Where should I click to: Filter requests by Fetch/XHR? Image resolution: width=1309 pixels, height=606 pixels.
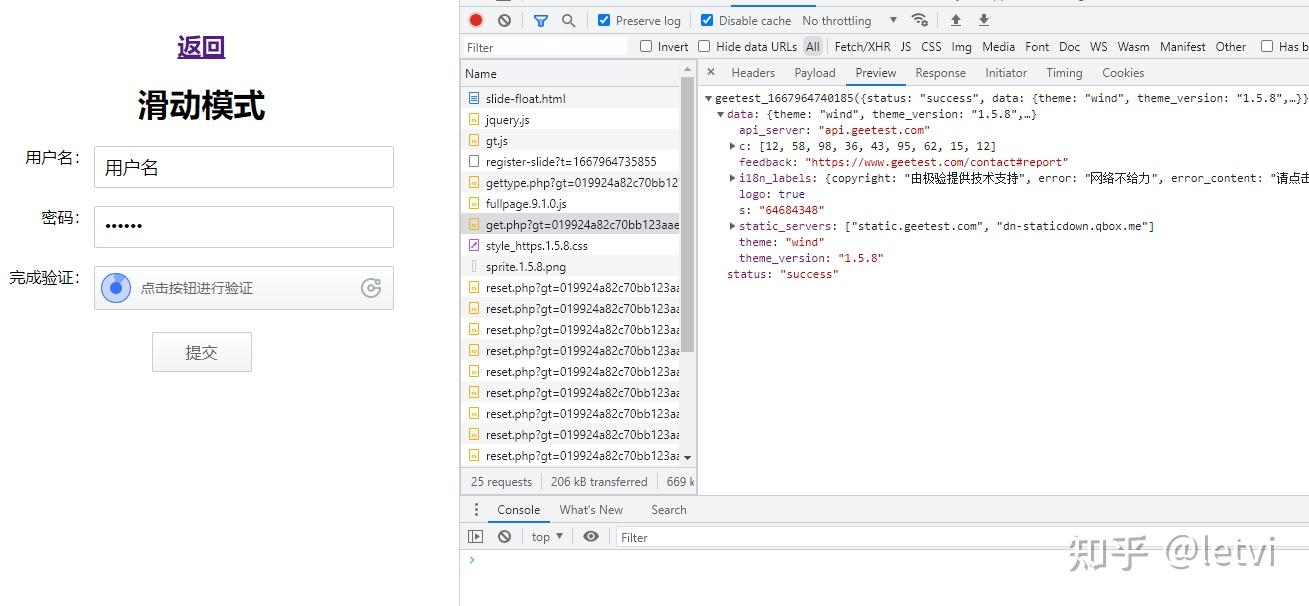tap(862, 46)
